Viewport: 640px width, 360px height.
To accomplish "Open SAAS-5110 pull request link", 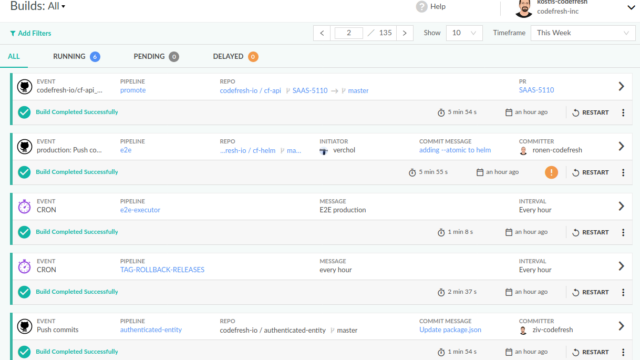I will click(536, 90).
